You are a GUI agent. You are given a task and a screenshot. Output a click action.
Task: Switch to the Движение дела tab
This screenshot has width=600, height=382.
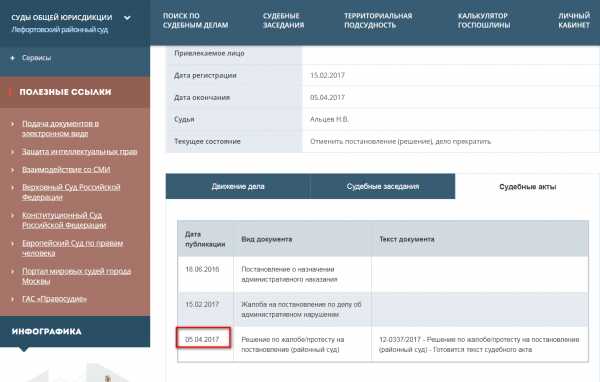[238, 186]
